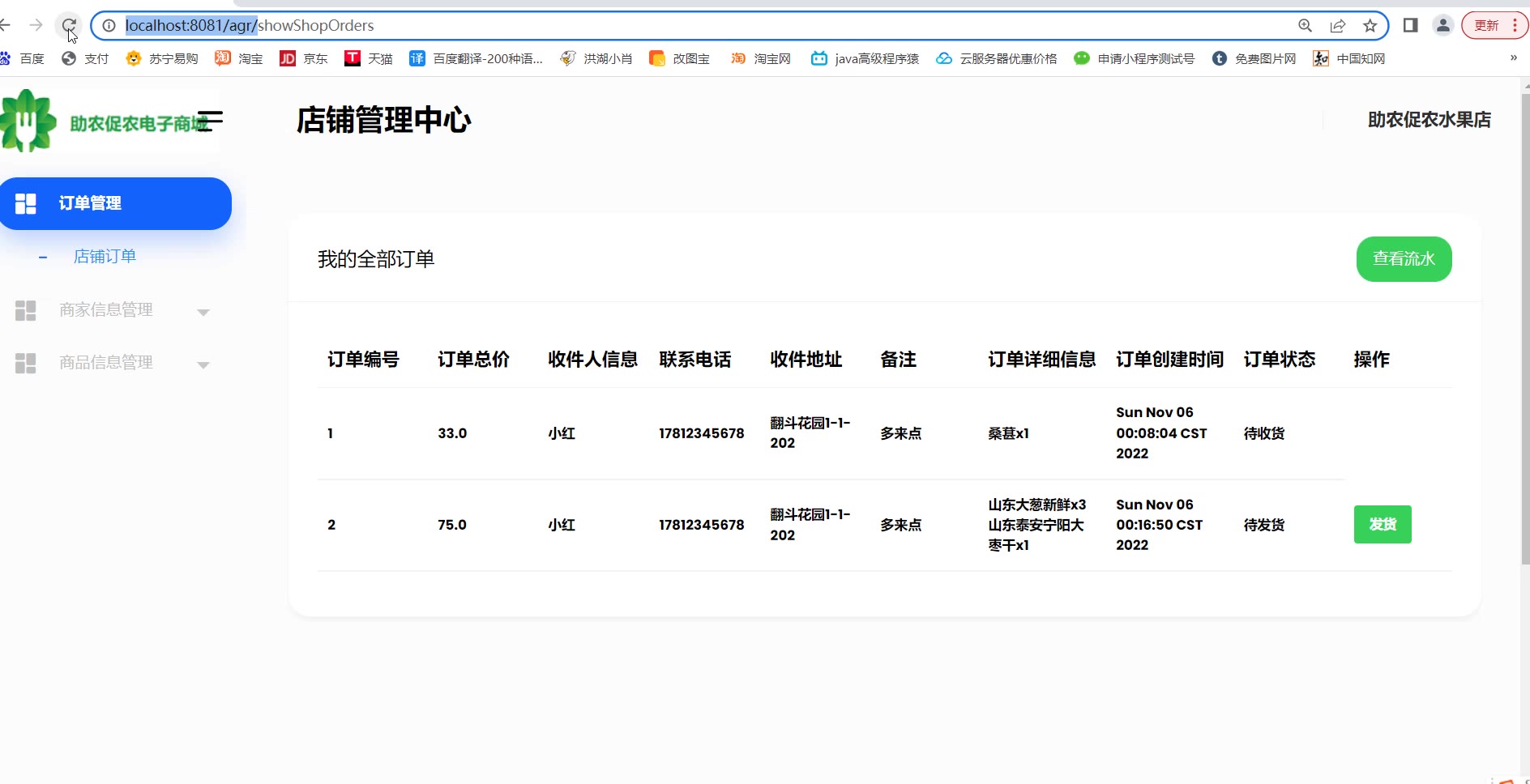The width and height of the screenshot is (1530, 784).
Task: Click the vertical page scrollbar
Action: point(1524,324)
